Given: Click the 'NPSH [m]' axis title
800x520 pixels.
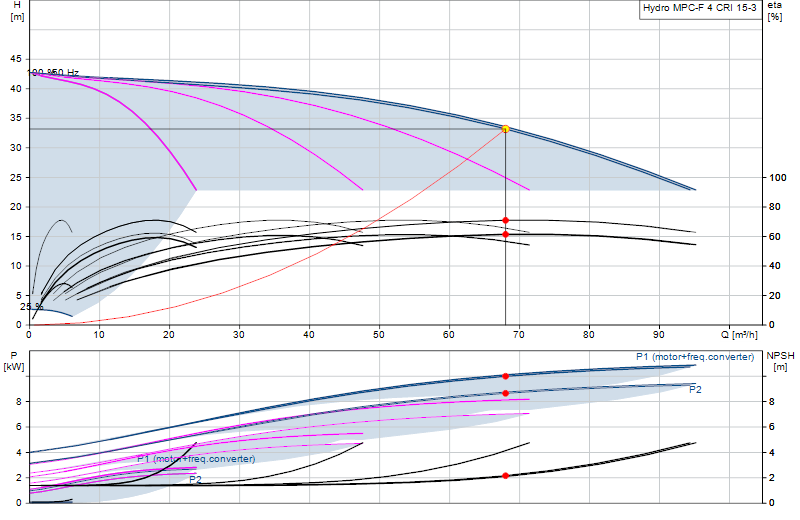Looking at the screenshot, I should (780, 361).
